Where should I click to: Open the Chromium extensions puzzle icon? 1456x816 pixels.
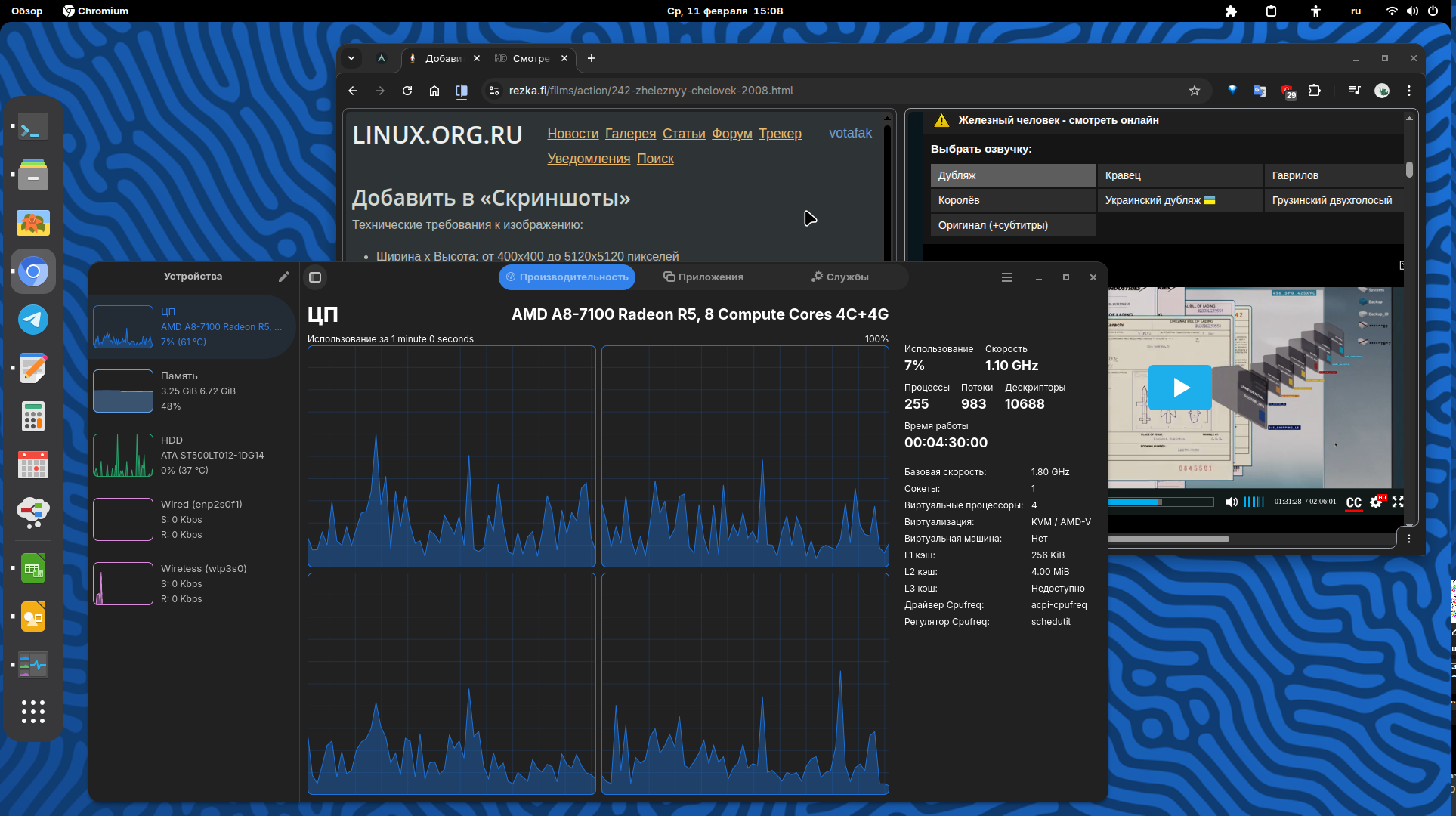[x=1314, y=91]
